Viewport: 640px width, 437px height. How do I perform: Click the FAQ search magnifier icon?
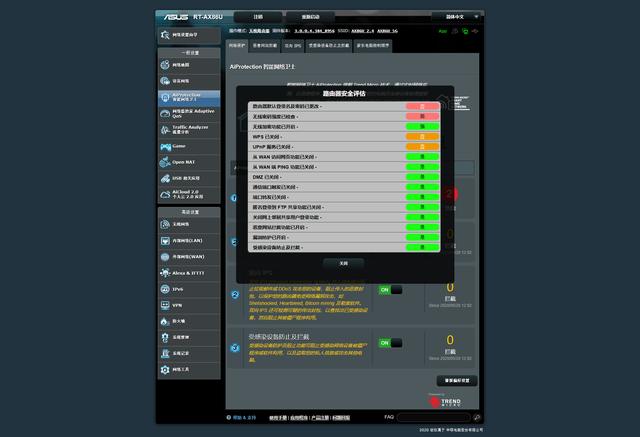tap(477, 417)
